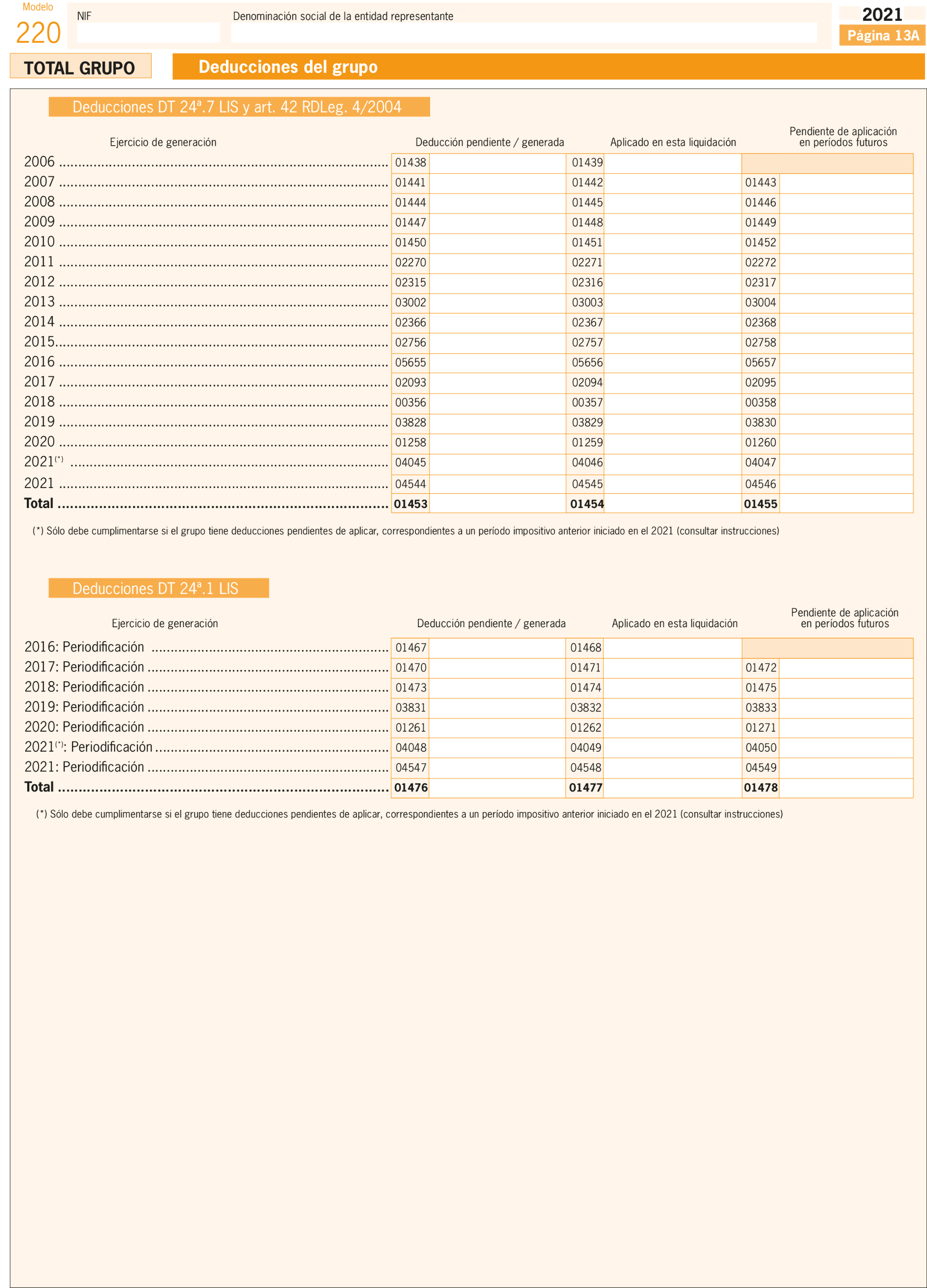Click the first table's 'Ejercicio de generación' header

163,142
